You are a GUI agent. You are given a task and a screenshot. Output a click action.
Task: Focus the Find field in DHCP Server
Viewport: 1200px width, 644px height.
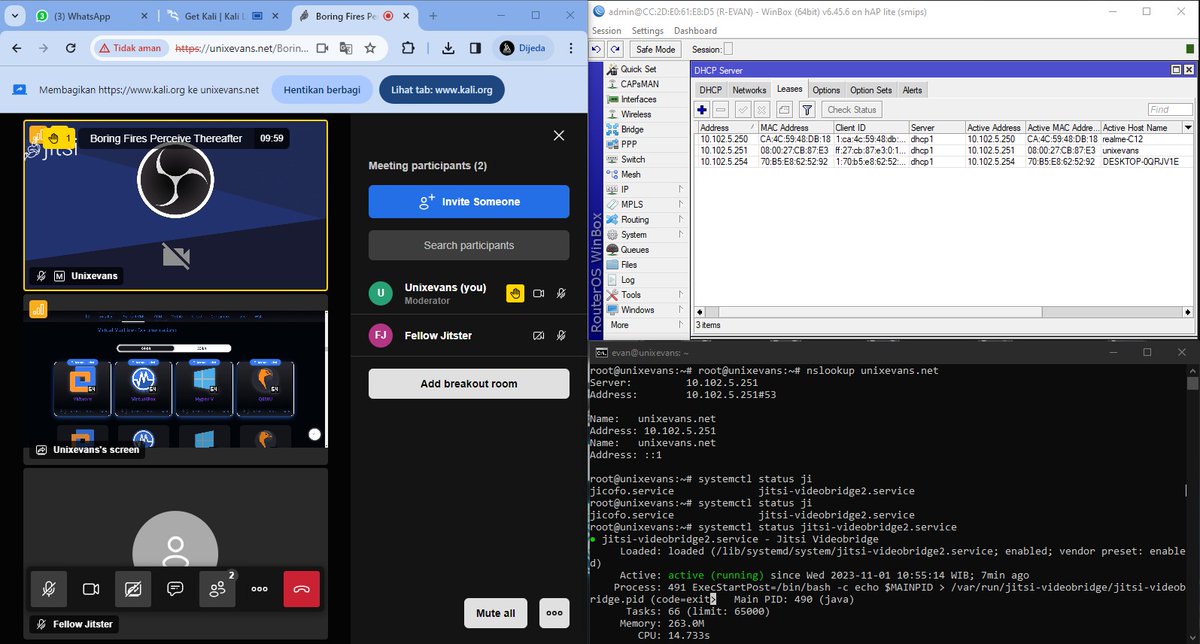point(1170,110)
